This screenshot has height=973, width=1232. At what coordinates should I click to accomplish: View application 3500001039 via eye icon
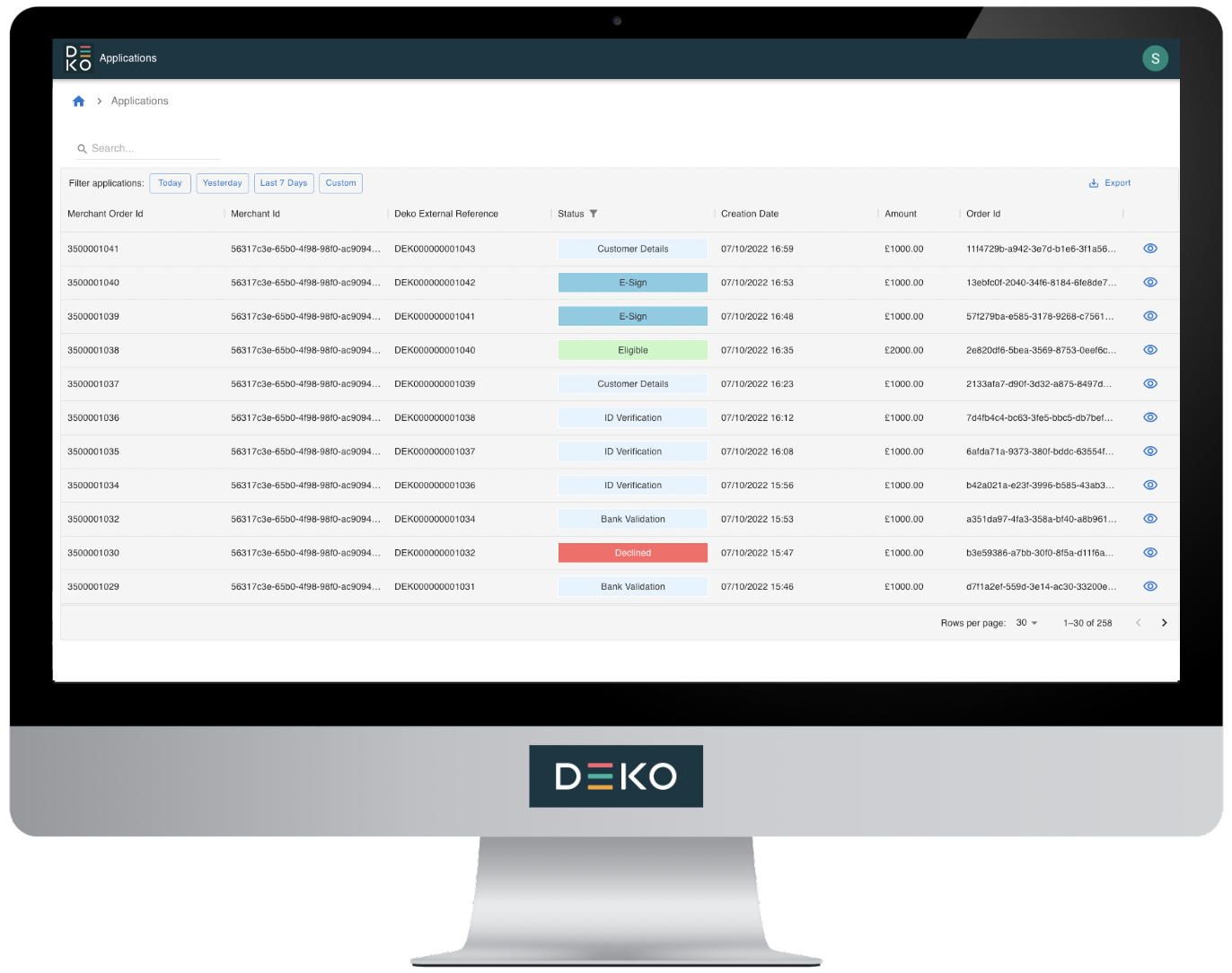(x=1150, y=316)
